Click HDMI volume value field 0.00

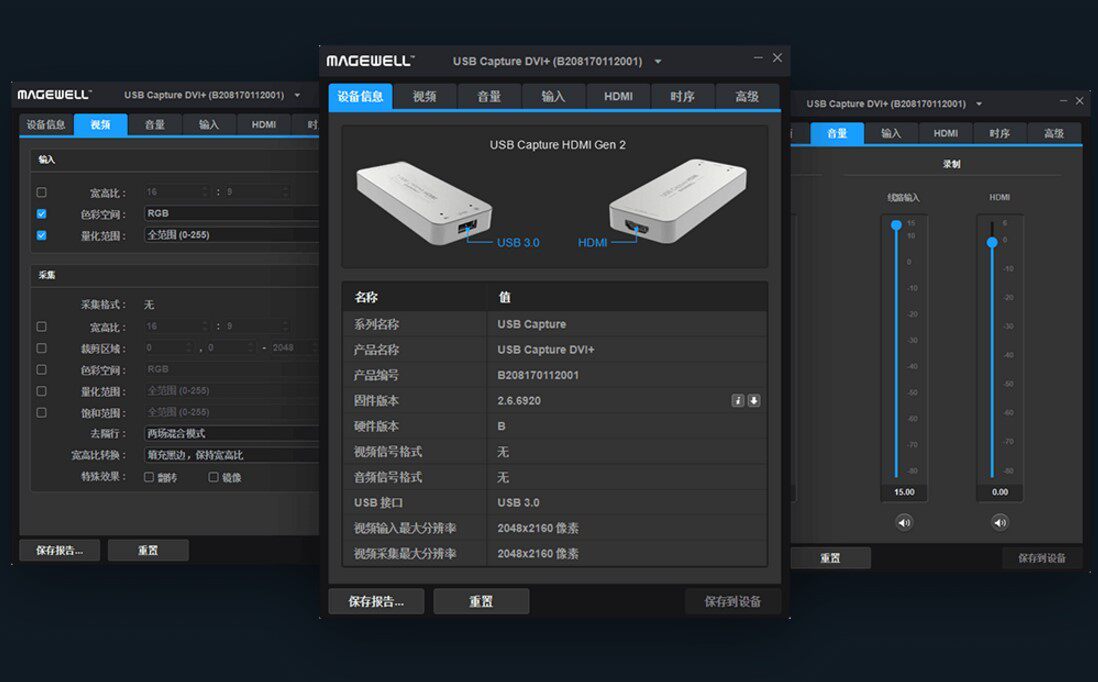pos(1000,492)
